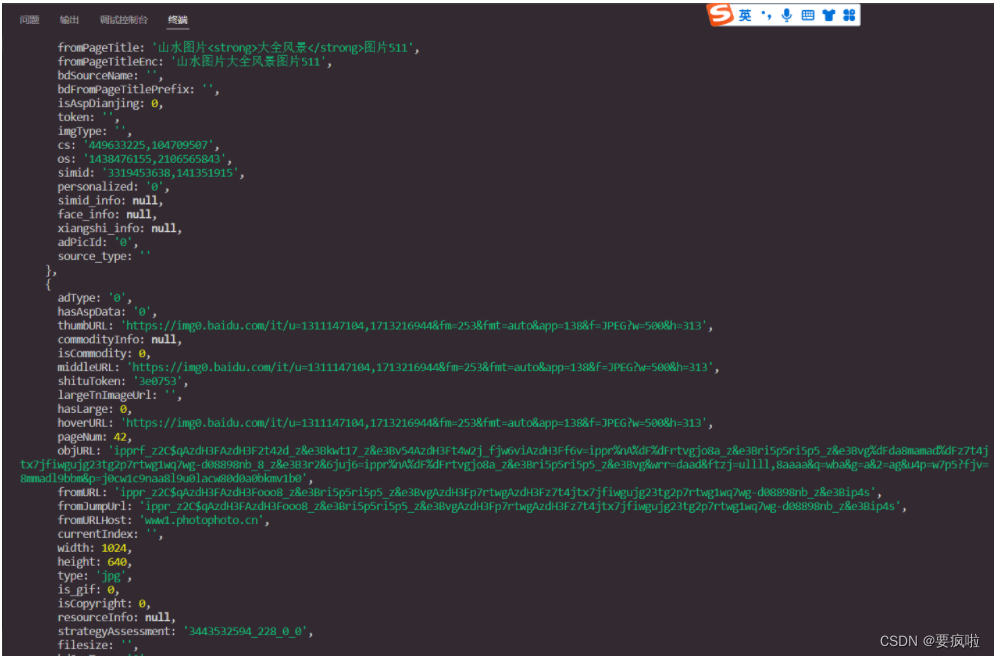996x658 pixels.
Task: Click the personalized: '0' line
Action: 114,187
